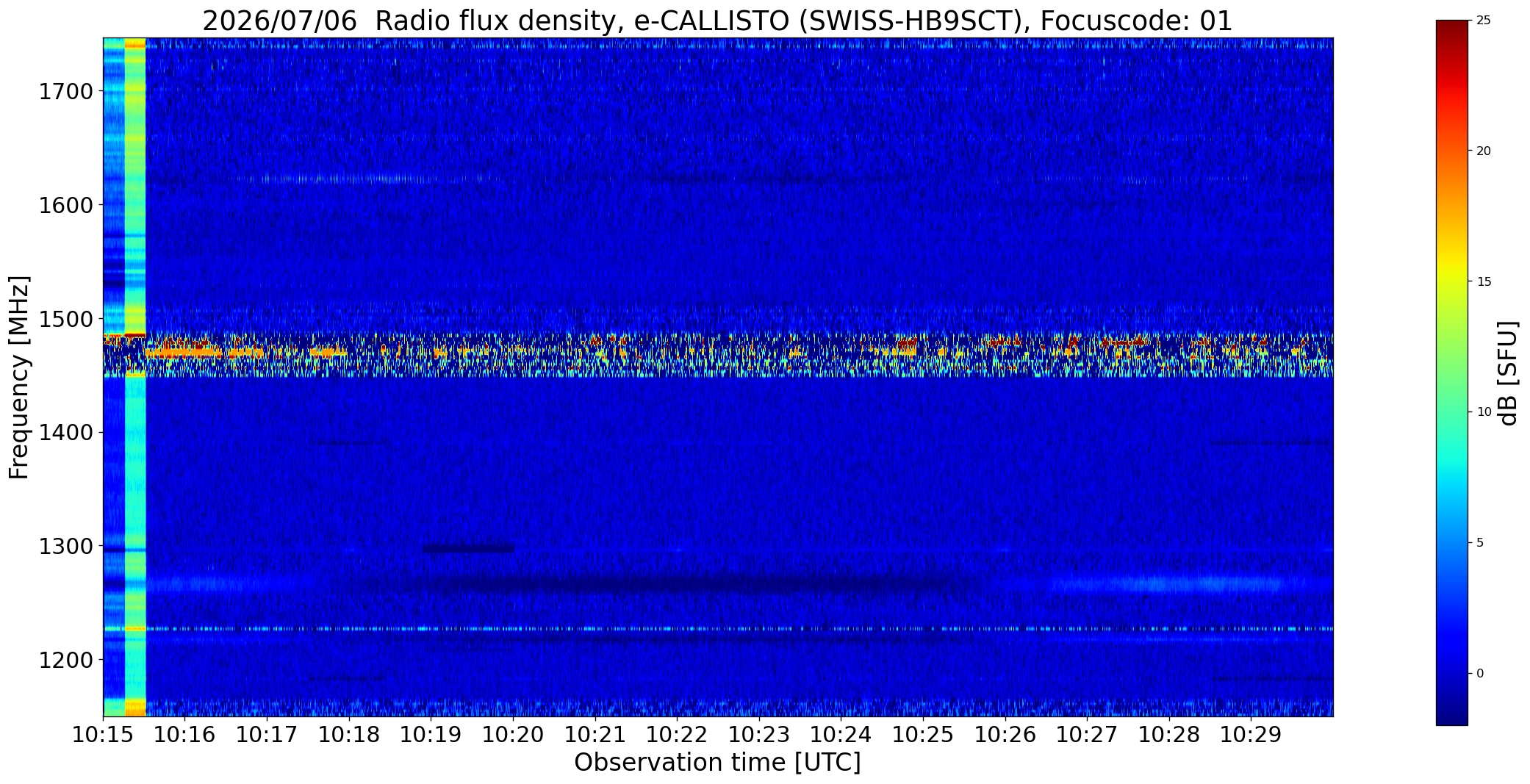Click the 1500 frequency axis label
Image resolution: width=1530 pixels, height=784 pixels.
point(65,319)
